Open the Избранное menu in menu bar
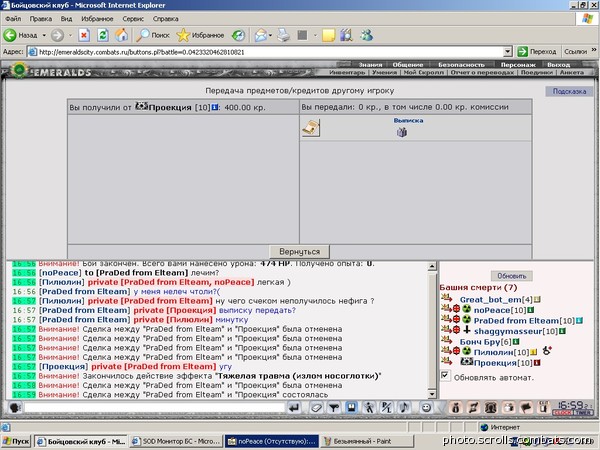This screenshot has height=450, width=600. 97,18
